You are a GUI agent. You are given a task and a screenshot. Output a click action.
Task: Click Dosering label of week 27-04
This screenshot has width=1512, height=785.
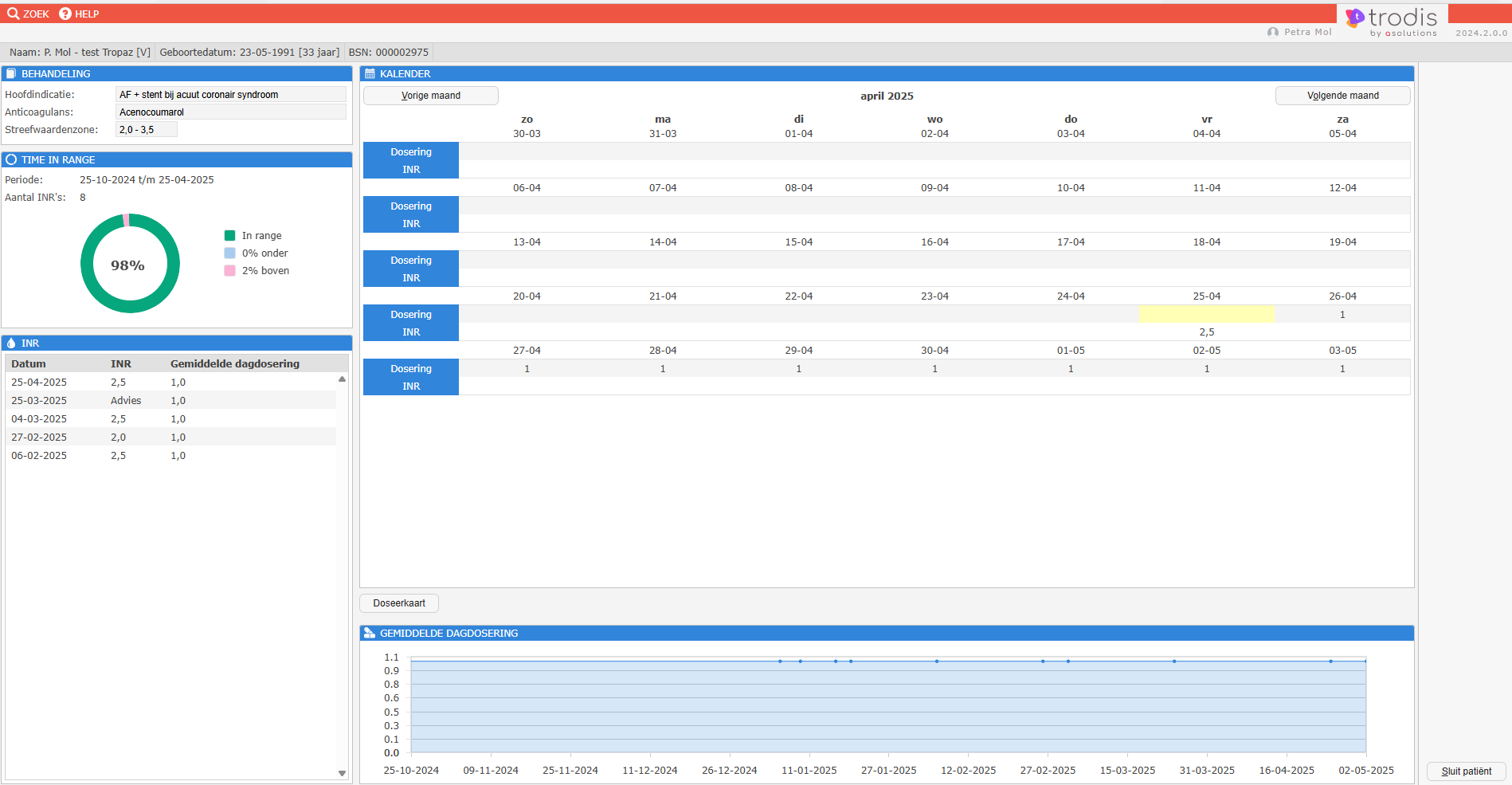[x=411, y=368]
